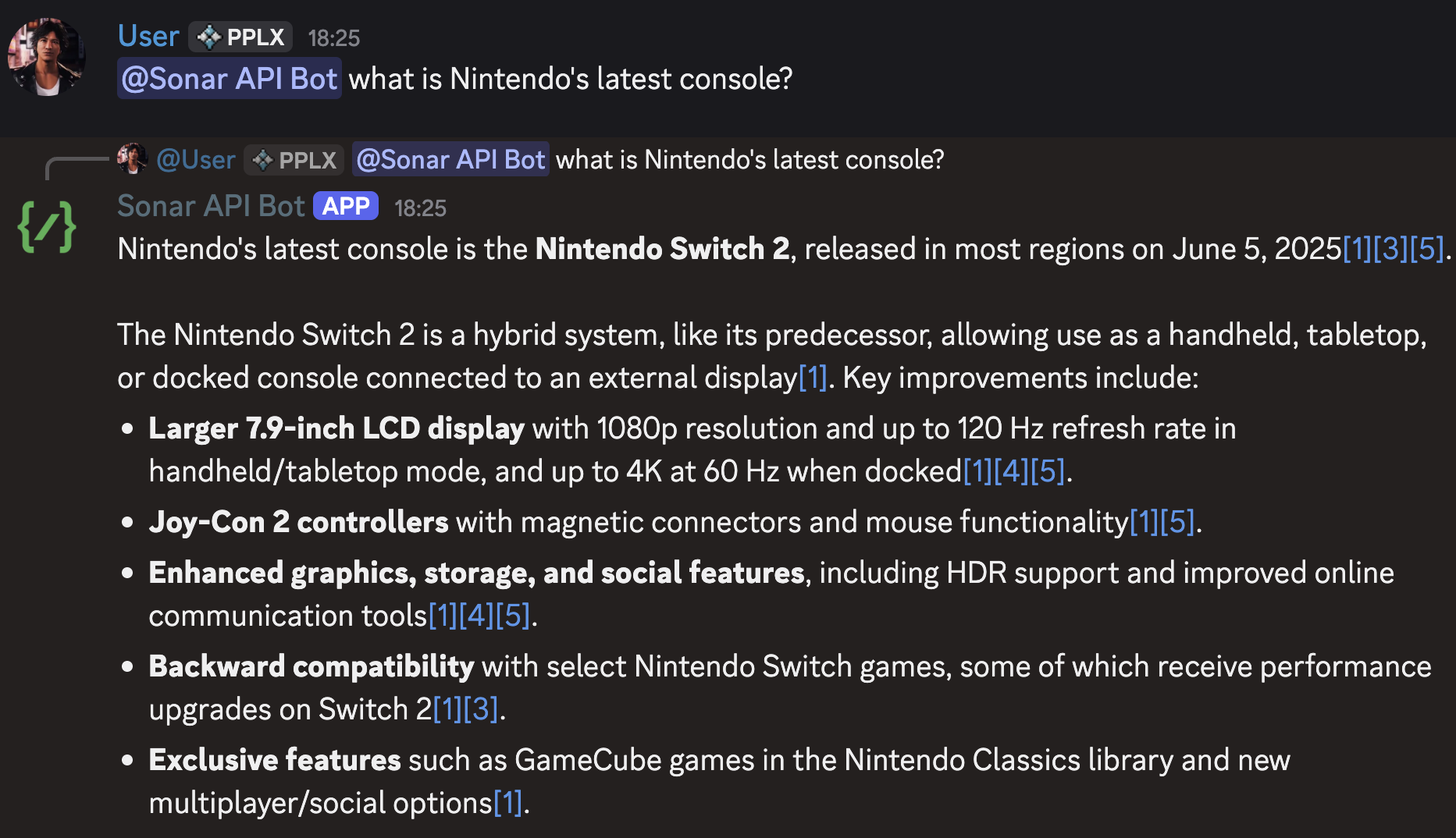Open citation [5] in the Joy-Con bullet

pos(1176,522)
